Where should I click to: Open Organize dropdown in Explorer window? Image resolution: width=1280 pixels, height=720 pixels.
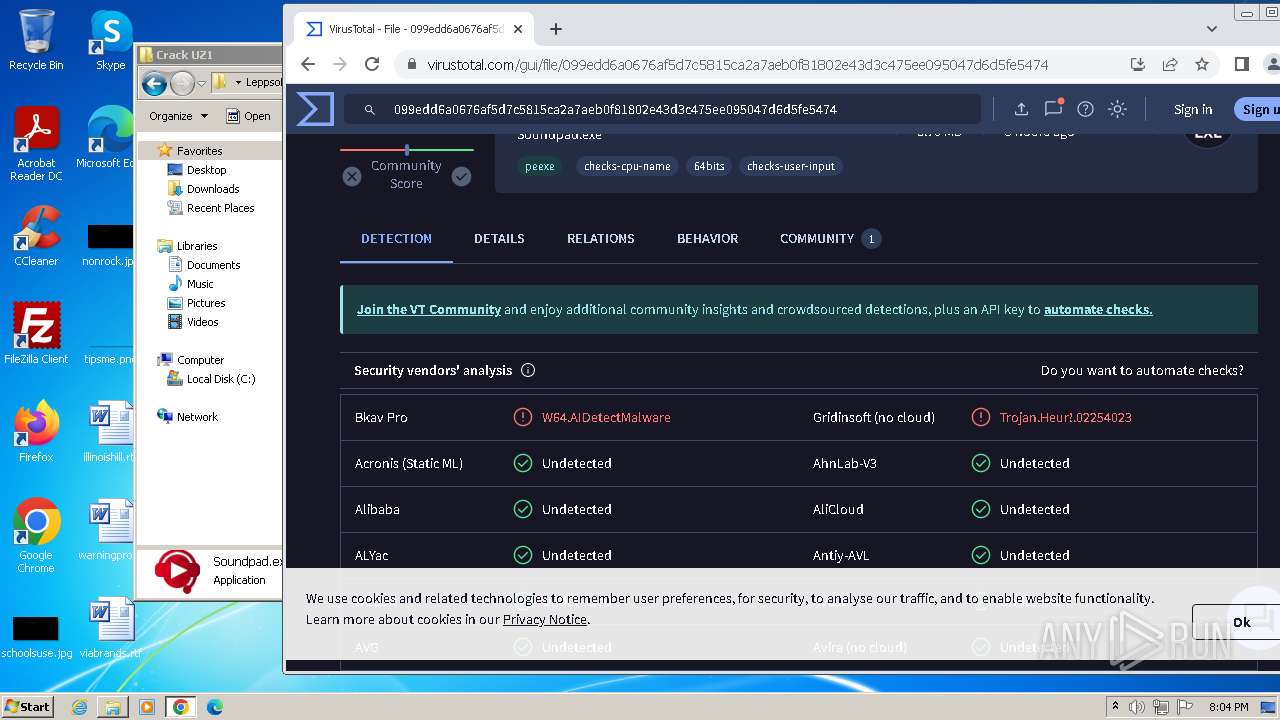point(178,116)
